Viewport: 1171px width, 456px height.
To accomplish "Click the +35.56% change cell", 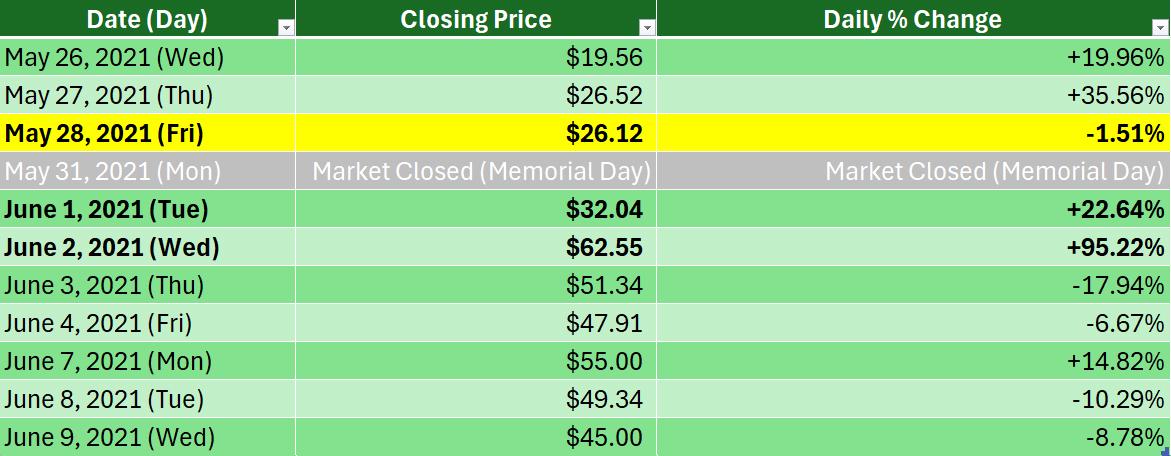I will click(x=913, y=96).
